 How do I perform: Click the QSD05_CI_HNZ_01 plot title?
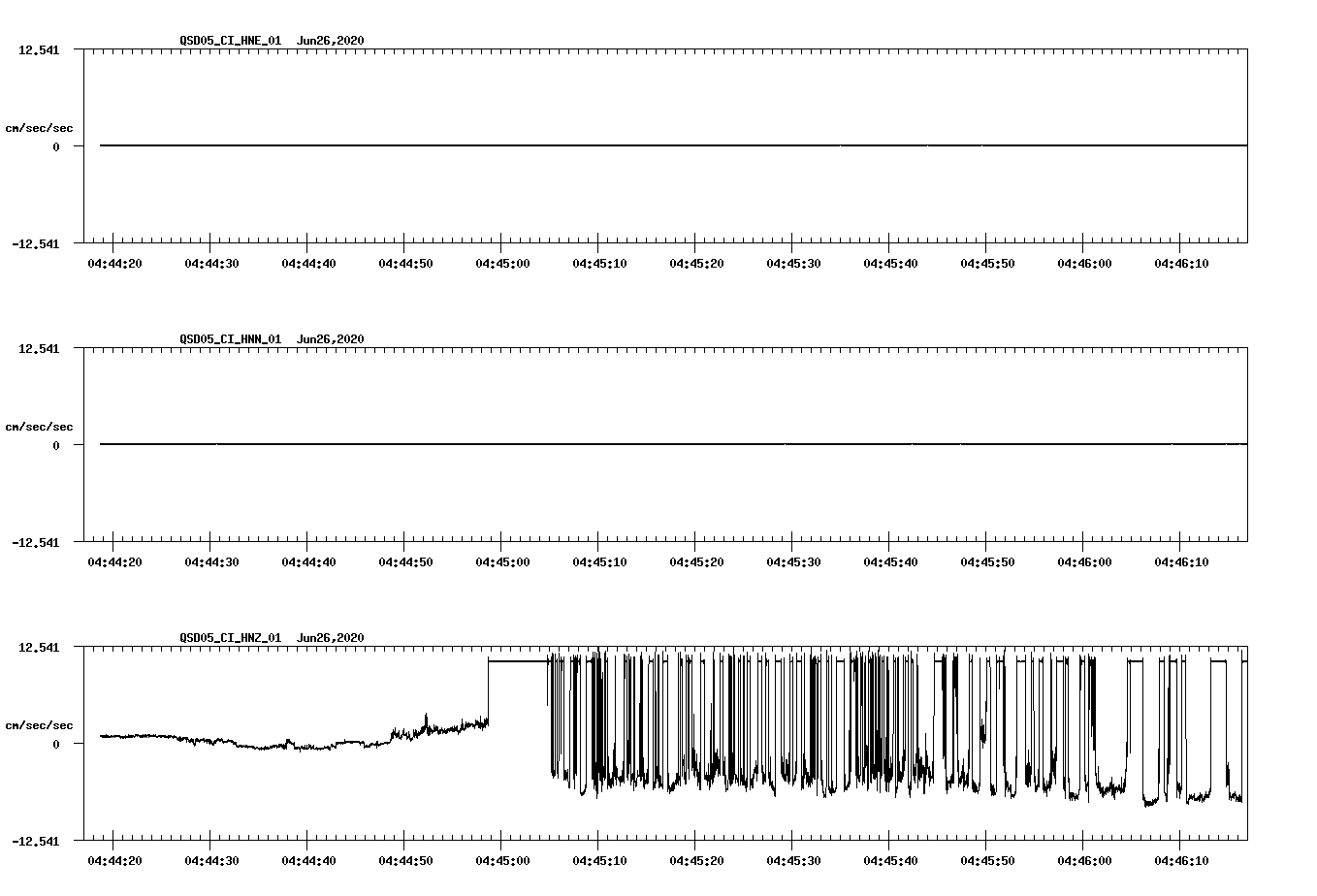272,638
